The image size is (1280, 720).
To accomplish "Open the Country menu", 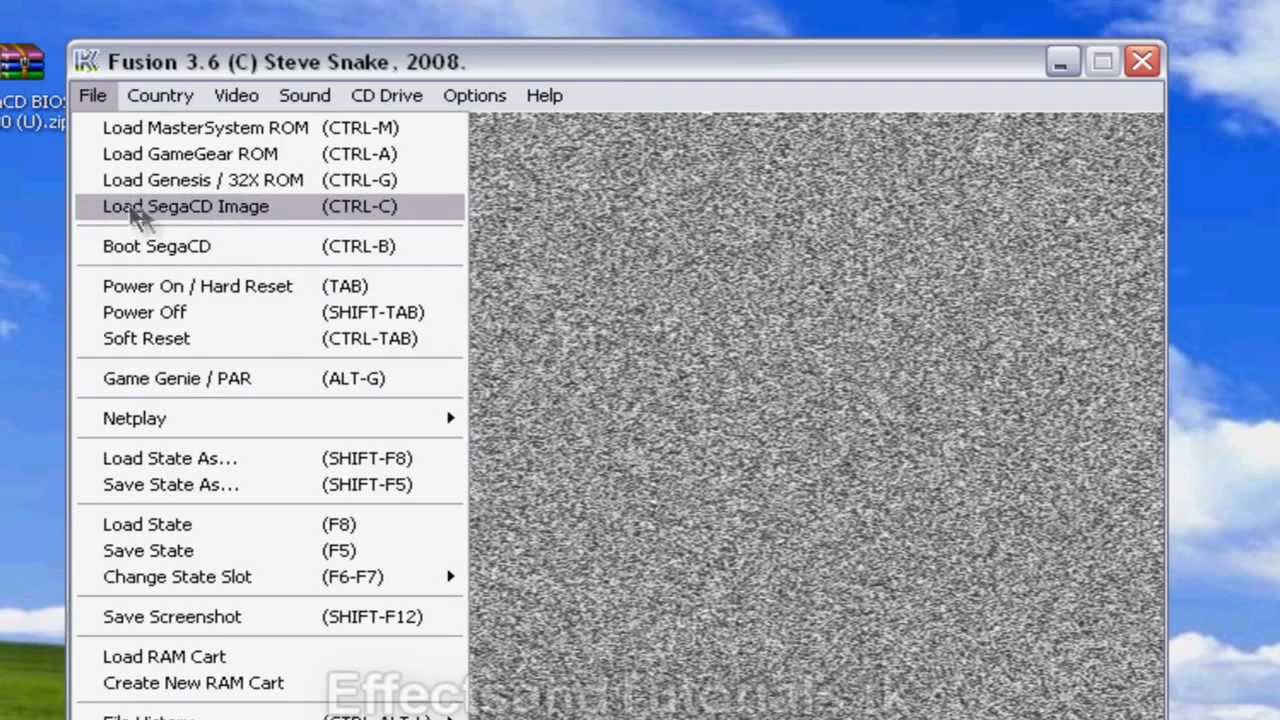I will point(160,95).
